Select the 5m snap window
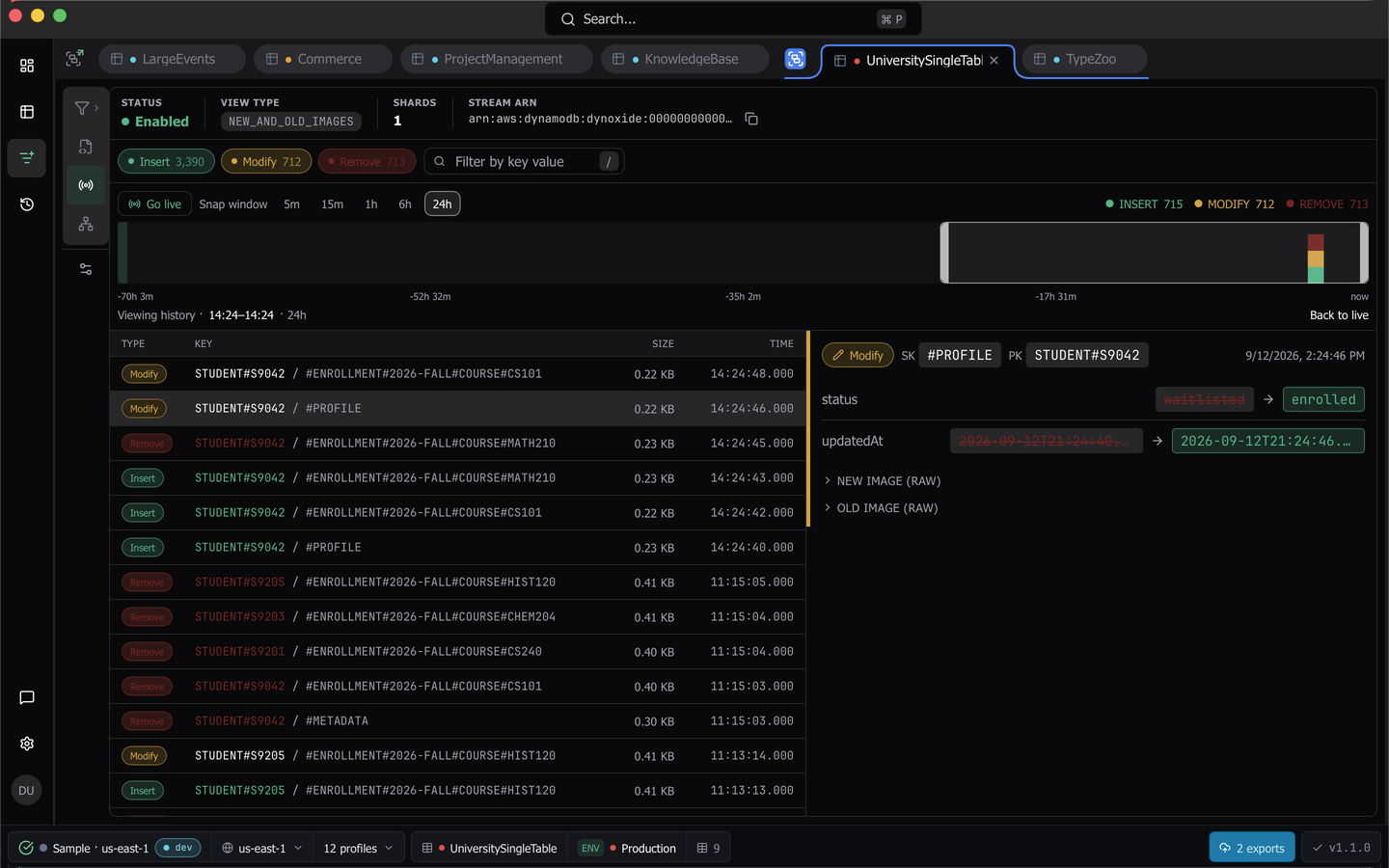1389x868 pixels. [x=292, y=204]
